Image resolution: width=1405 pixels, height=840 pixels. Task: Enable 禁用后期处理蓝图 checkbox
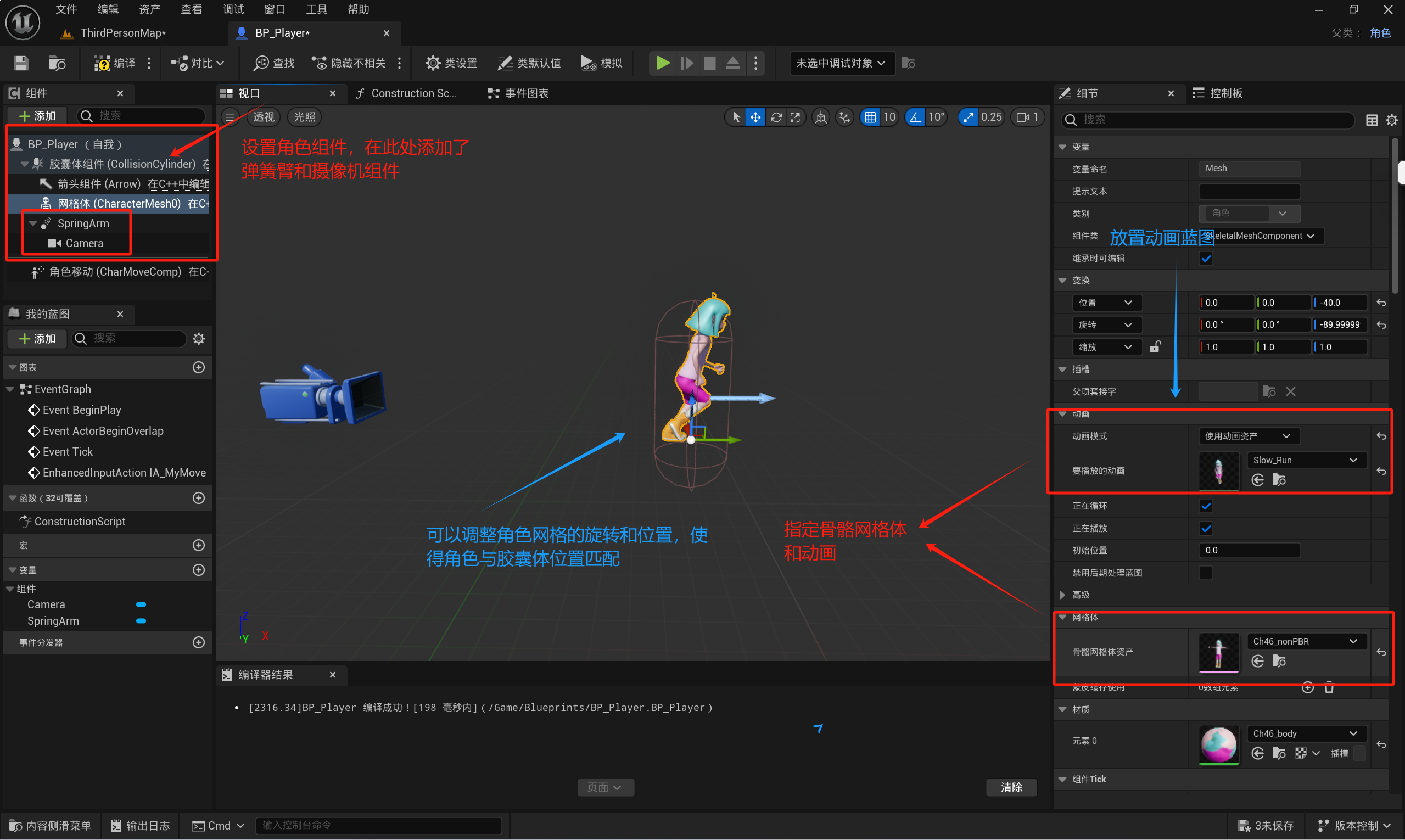click(x=1206, y=573)
